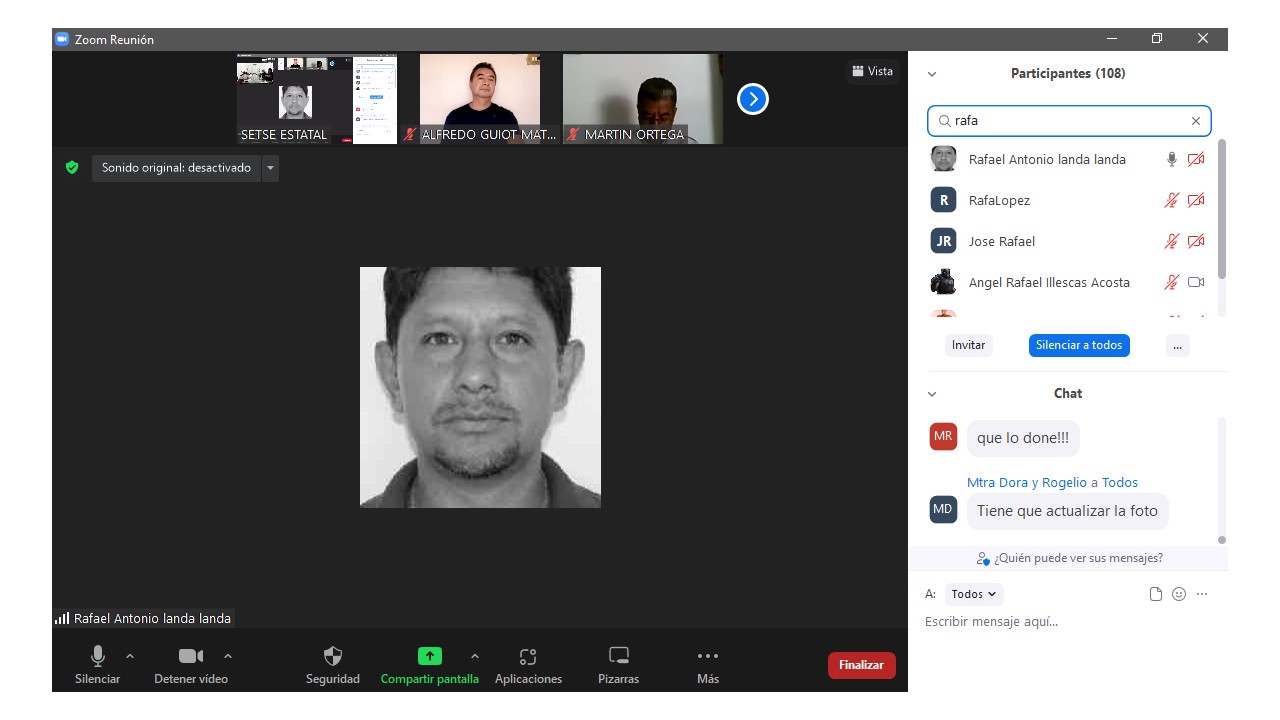Open Seguridad shield options
The height and width of the screenshot is (720, 1280).
333,665
